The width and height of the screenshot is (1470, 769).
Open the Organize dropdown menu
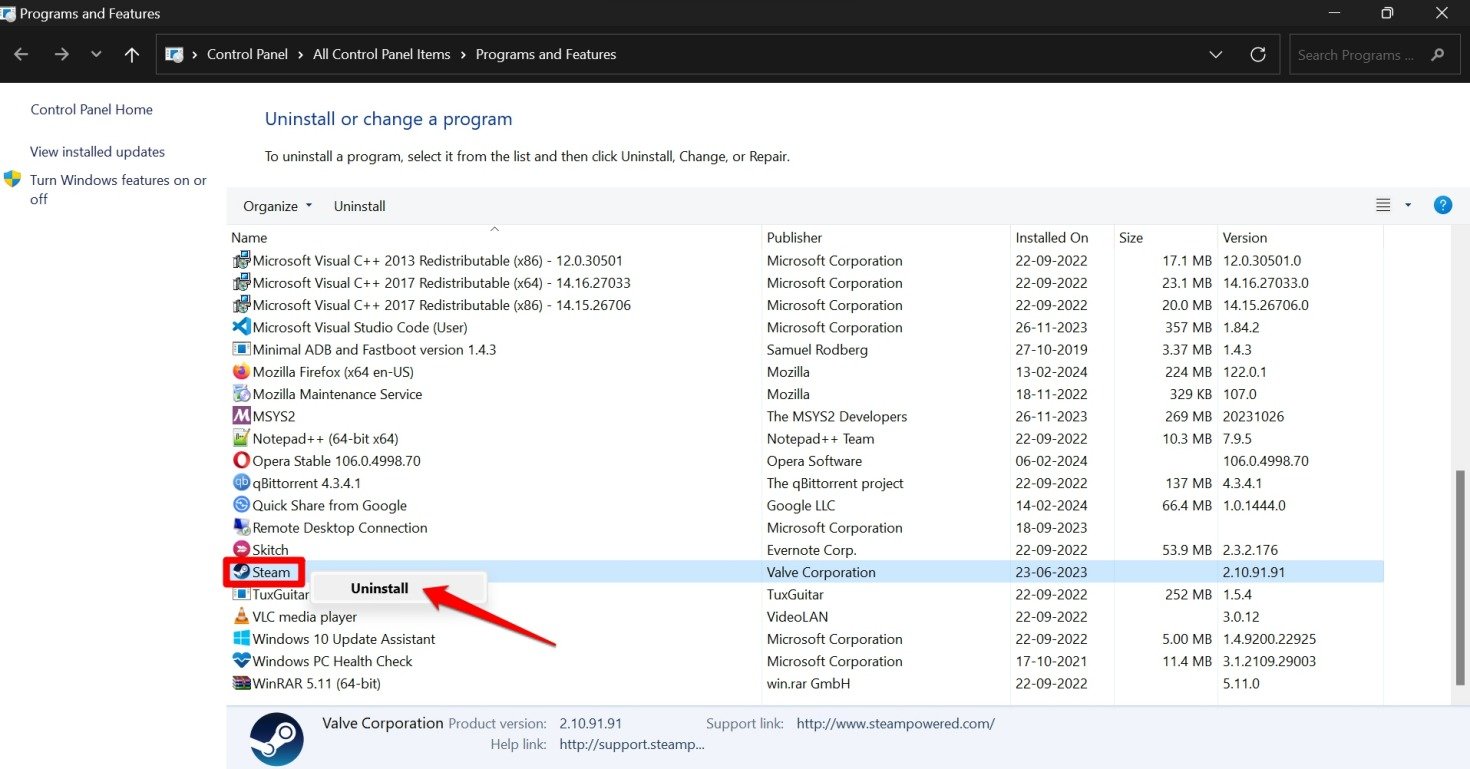click(277, 206)
